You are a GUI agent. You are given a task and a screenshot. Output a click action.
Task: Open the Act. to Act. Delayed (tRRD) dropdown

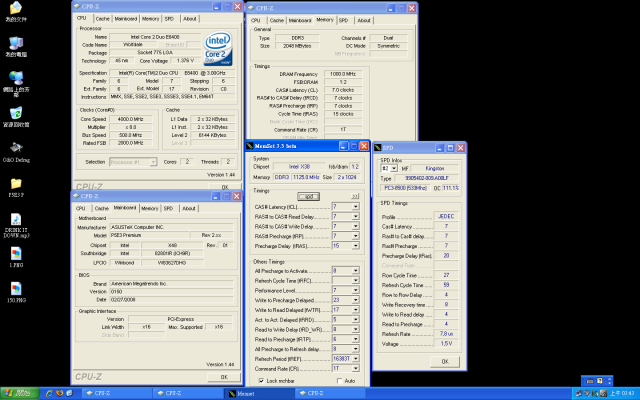pos(355,320)
